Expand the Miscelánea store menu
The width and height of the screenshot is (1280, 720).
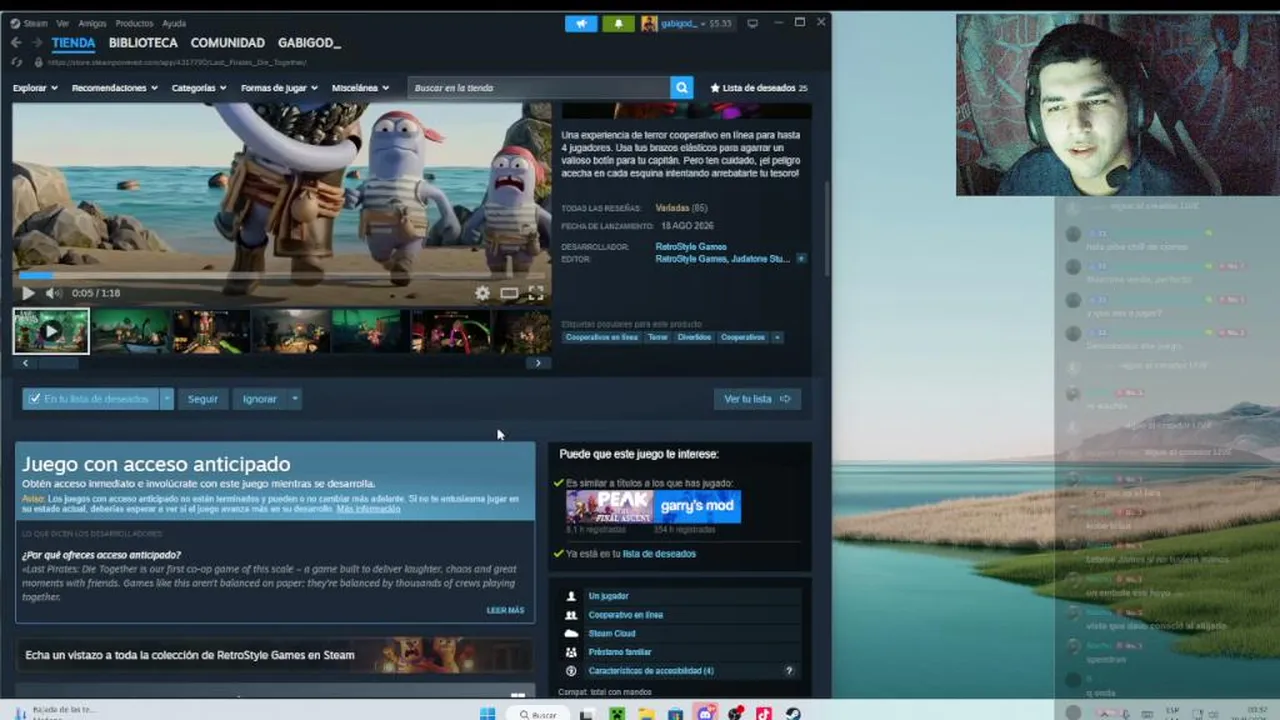(x=360, y=88)
